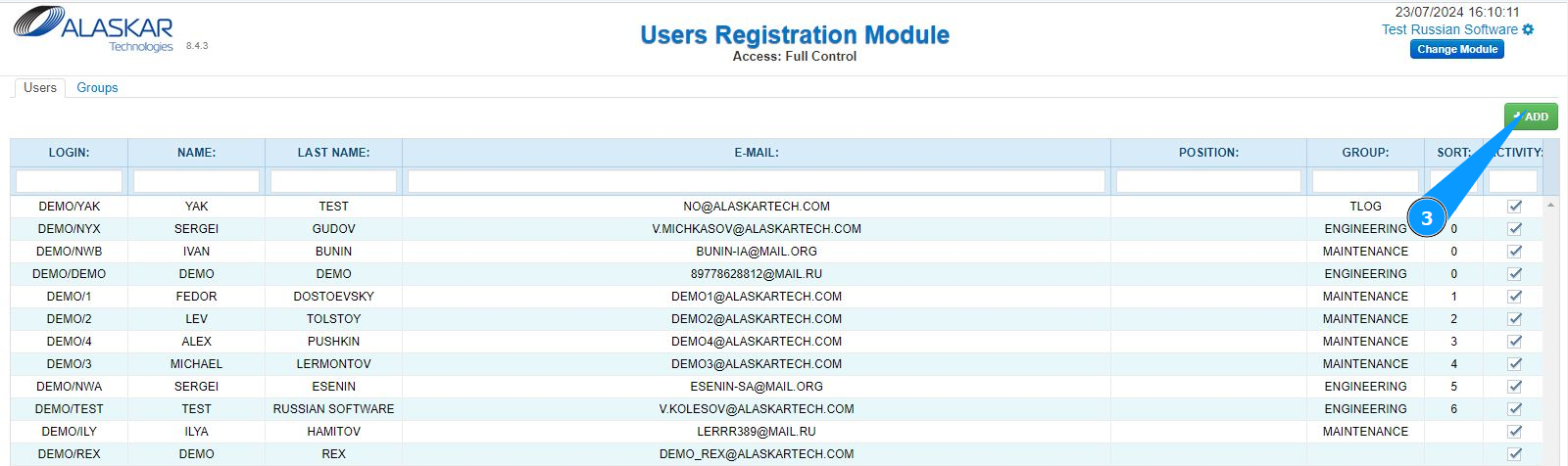
Task: Click the settings gear next to Test Russian Software
Action: (1528, 29)
